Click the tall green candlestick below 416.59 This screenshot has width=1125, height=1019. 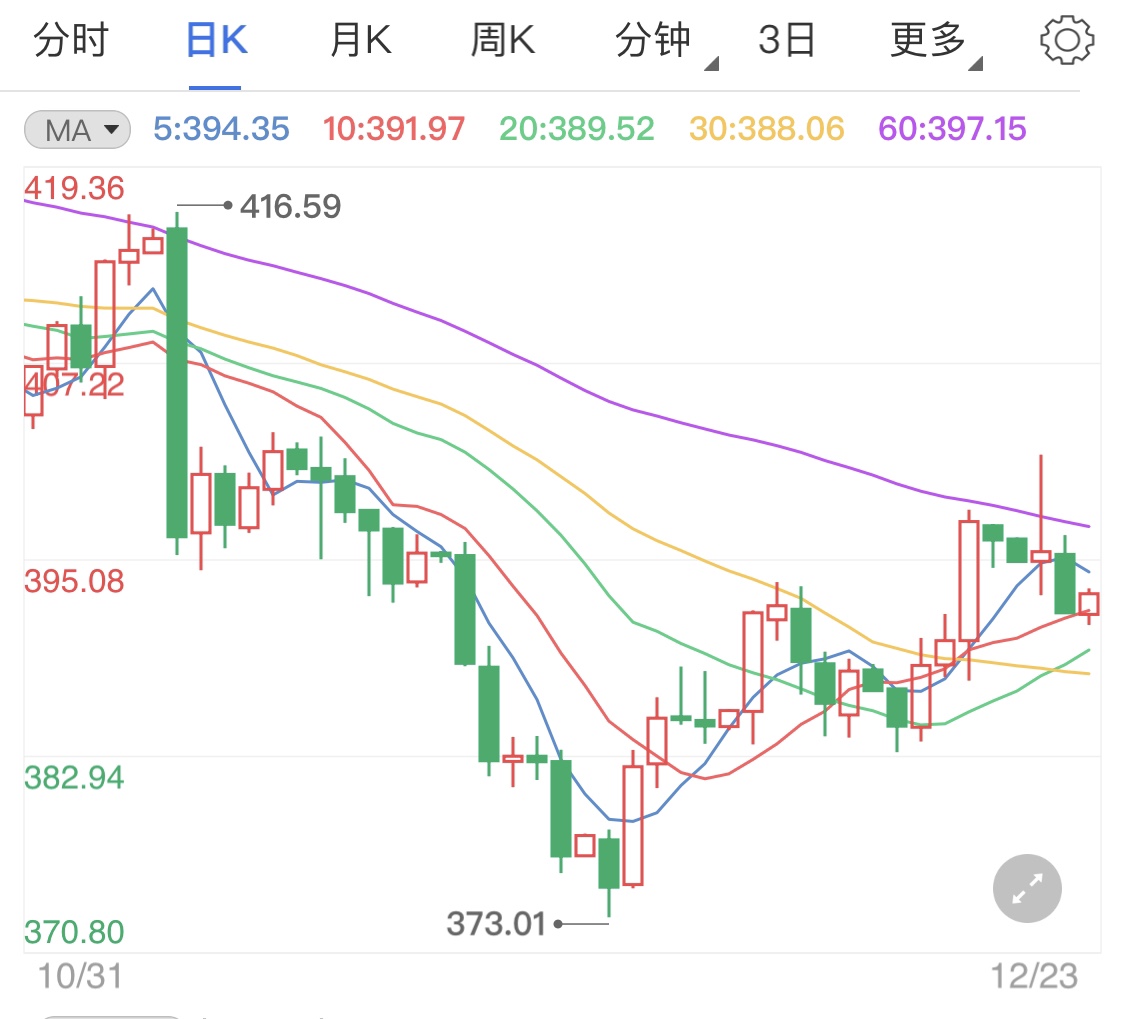point(177,382)
